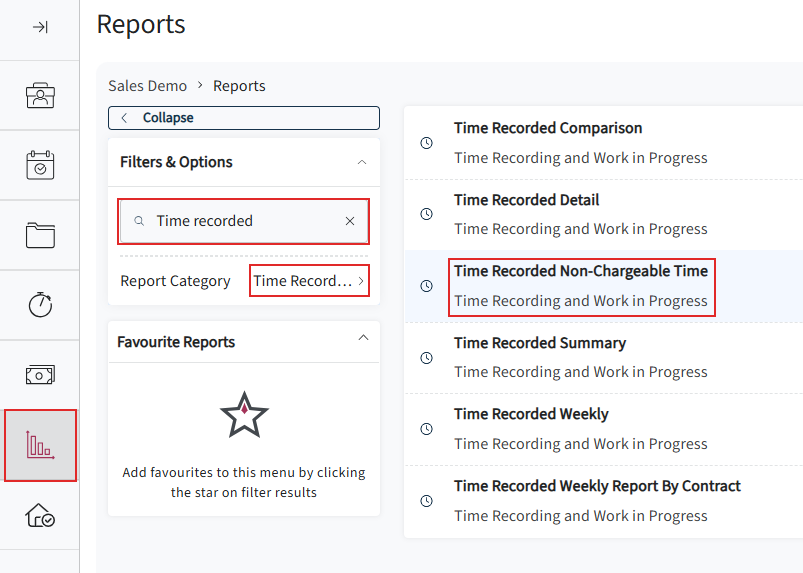Screen dimensions: 803x573
Task: Open the folder sidebar icon
Action: point(40,235)
